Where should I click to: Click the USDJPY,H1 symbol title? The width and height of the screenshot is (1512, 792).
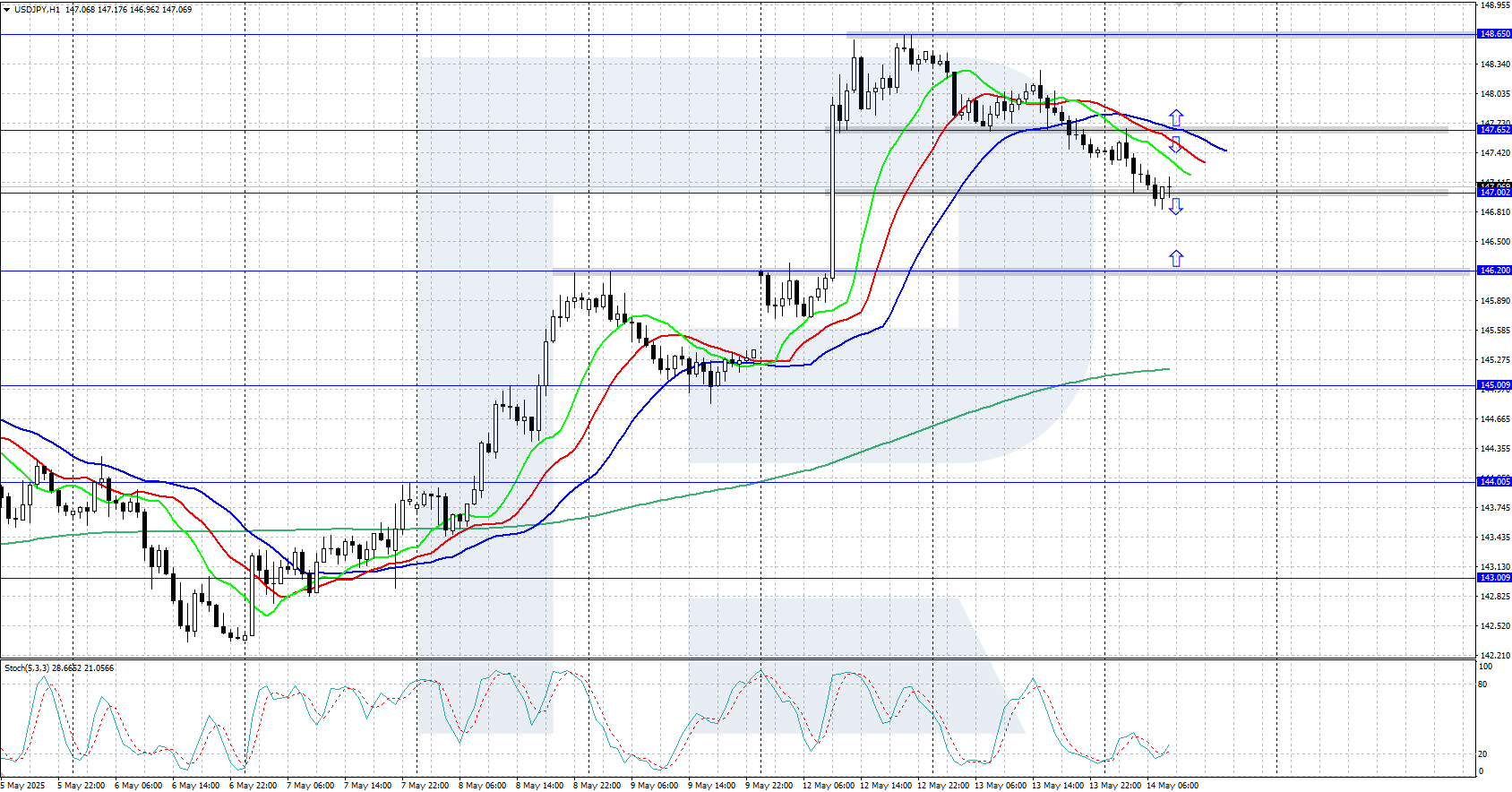(x=37, y=10)
